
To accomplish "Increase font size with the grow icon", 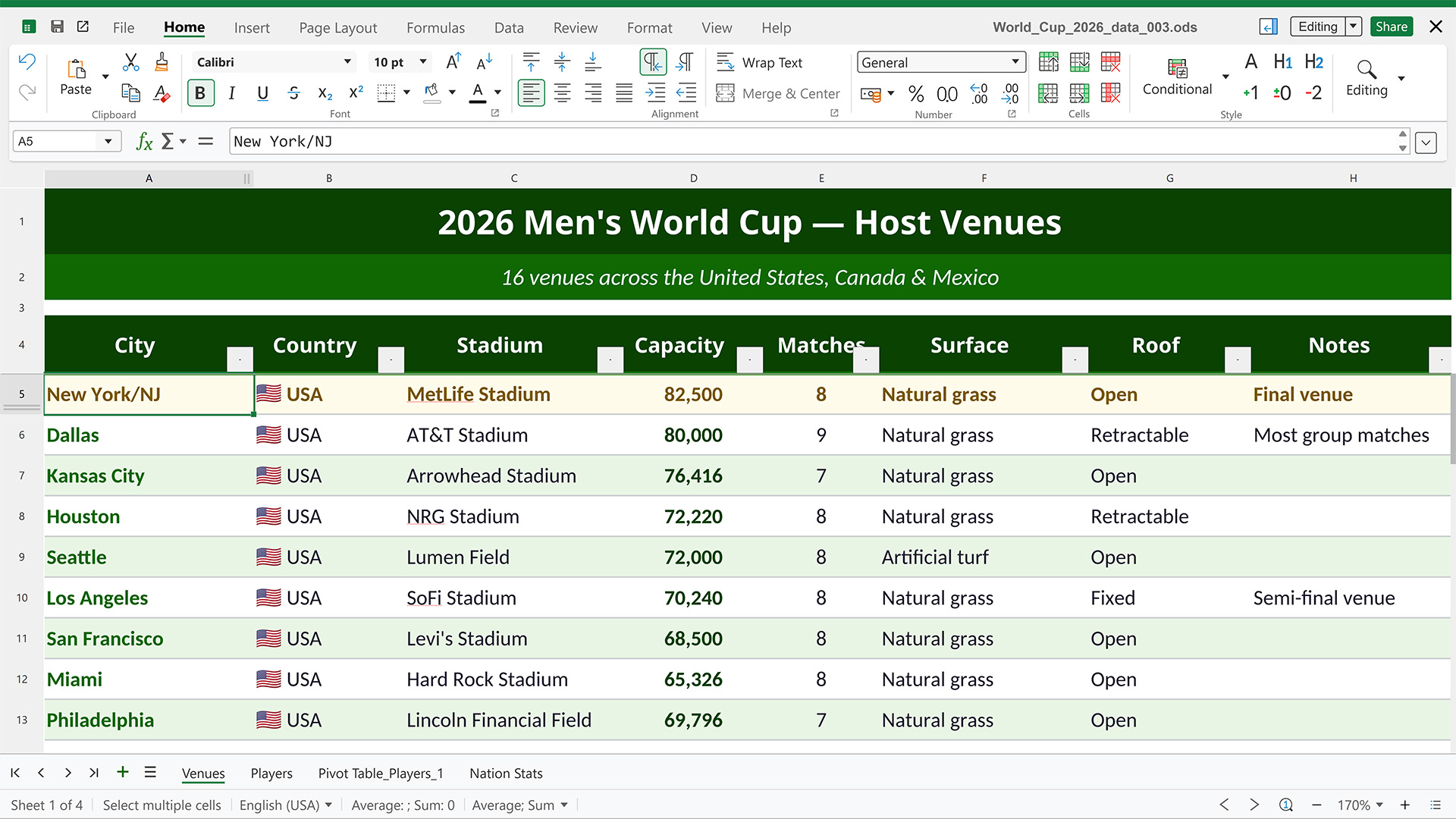I will (453, 62).
